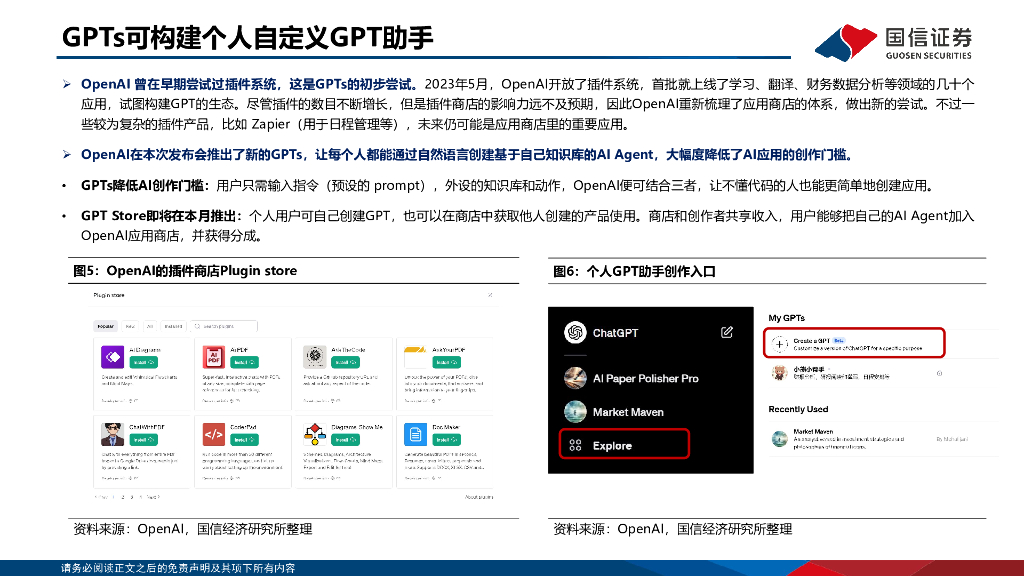Click the Doc Maker blue document icon
The image size is (1024, 576).
click(417, 434)
